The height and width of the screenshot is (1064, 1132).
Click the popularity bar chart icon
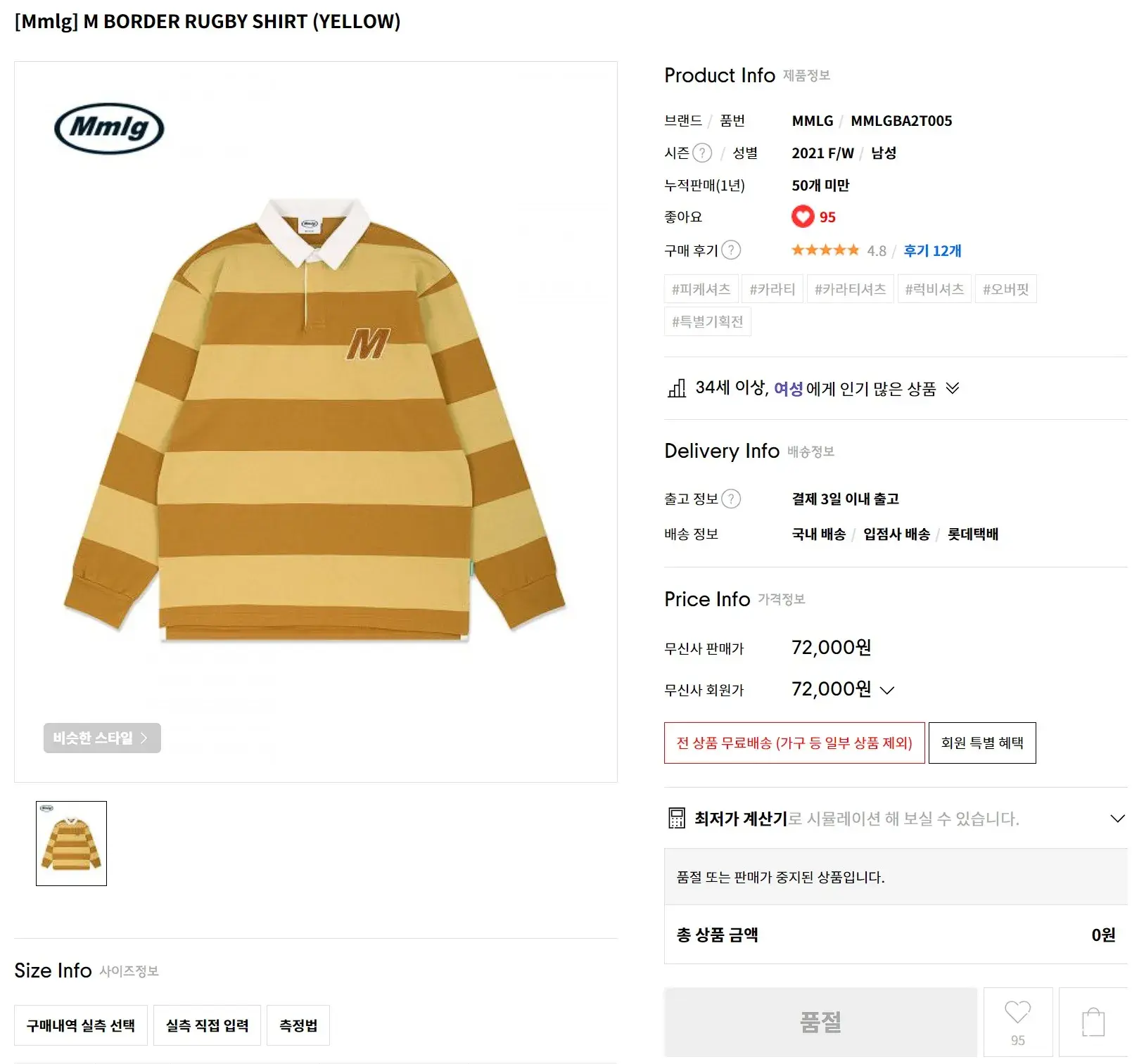click(x=677, y=388)
